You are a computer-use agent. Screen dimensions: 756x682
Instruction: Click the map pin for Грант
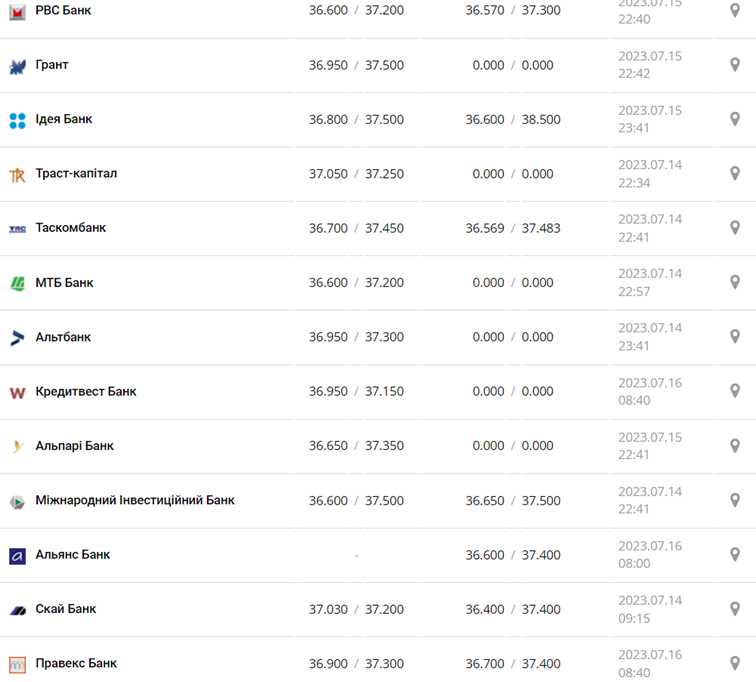735,65
